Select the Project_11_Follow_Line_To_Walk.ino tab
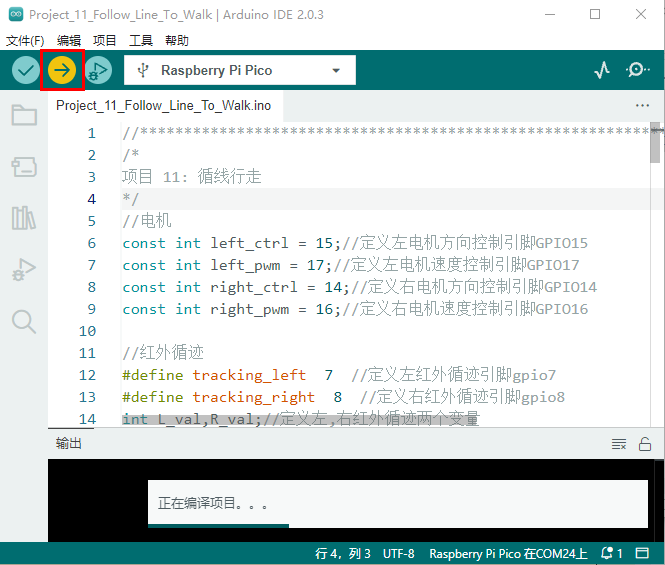This screenshot has width=665, height=565. [164, 106]
